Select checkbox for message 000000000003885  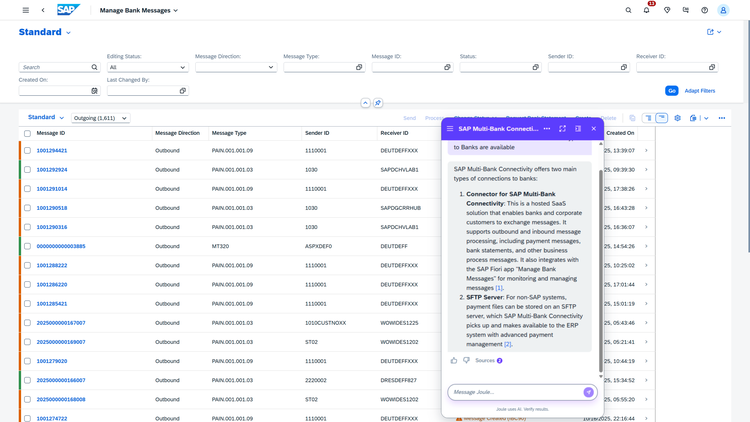pos(27,246)
